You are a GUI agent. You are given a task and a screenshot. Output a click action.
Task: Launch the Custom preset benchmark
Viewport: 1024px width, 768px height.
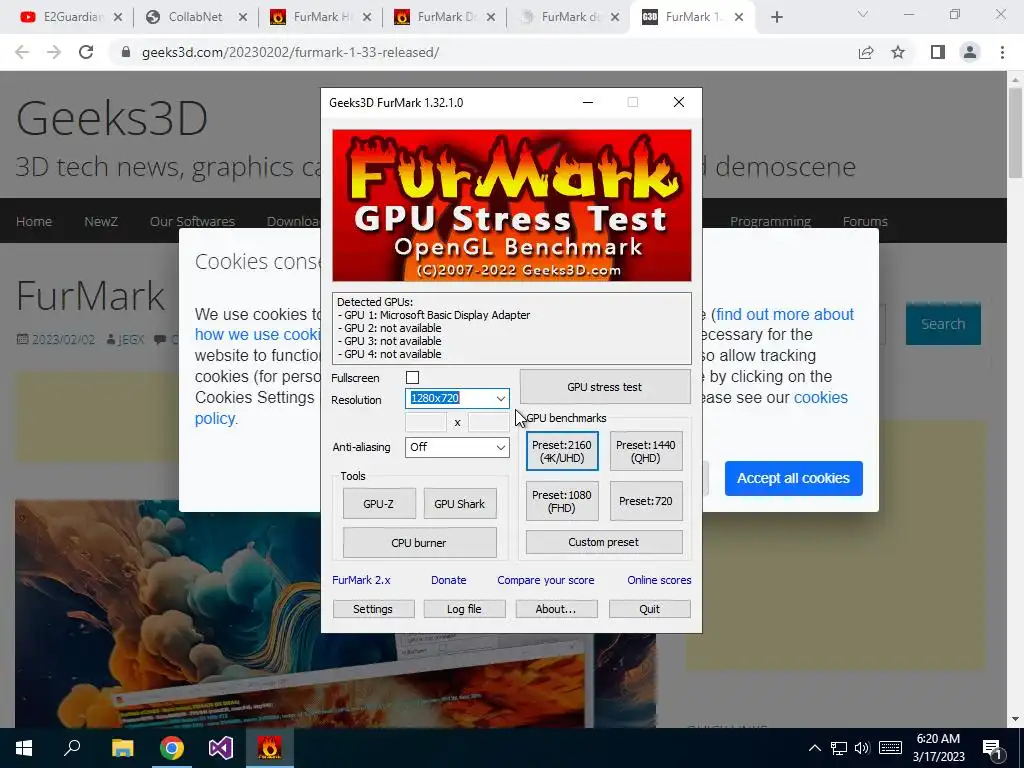tap(604, 542)
